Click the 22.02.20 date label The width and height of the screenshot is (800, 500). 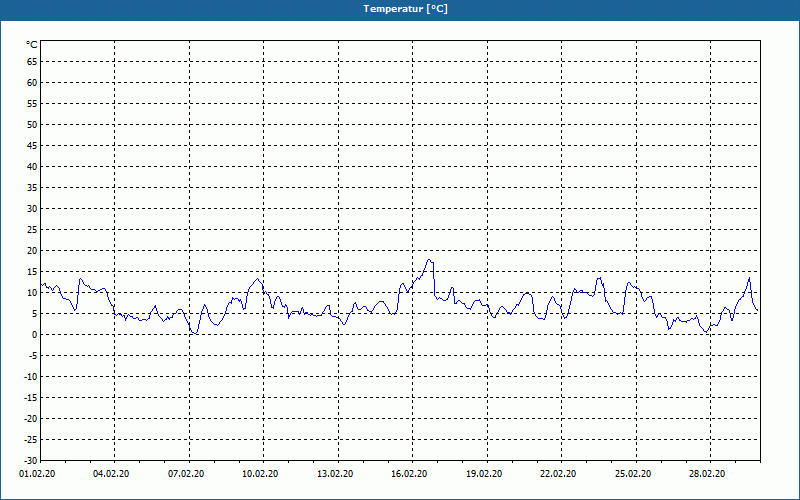pyautogui.click(x=558, y=474)
